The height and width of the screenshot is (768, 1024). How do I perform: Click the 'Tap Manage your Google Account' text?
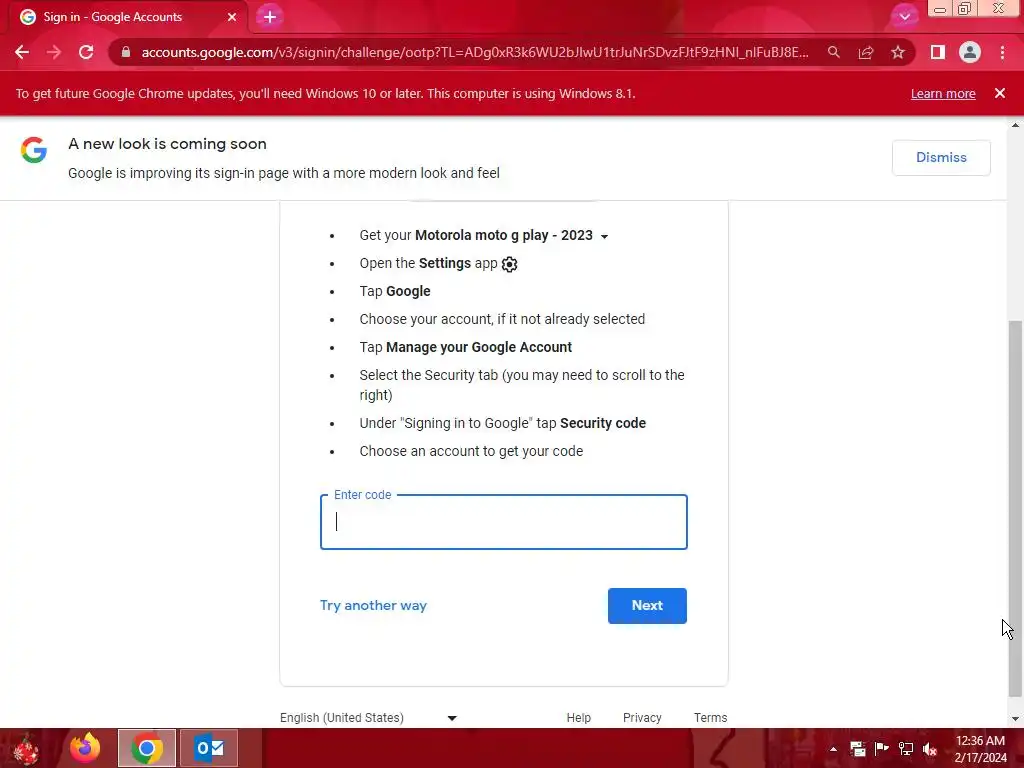pos(466,347)
